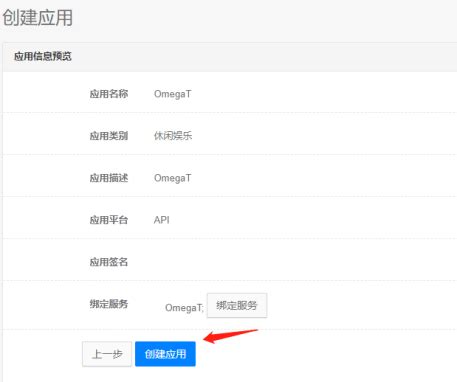Image resolution: width=457 pixels, height=382 pixels.
Task: Click the 应用类别 field label
Action: coord(109,136)
